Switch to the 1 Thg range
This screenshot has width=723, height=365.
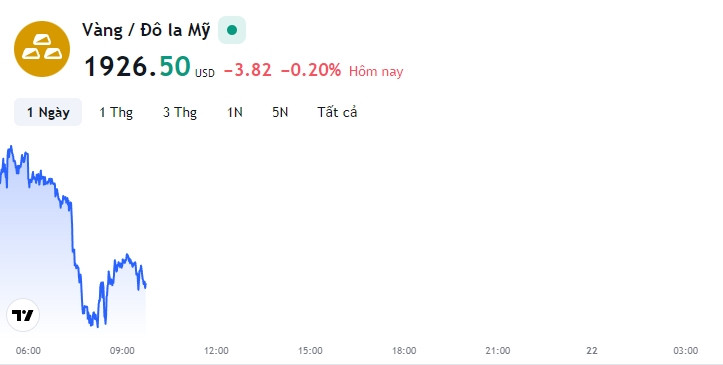click(116, 112)
